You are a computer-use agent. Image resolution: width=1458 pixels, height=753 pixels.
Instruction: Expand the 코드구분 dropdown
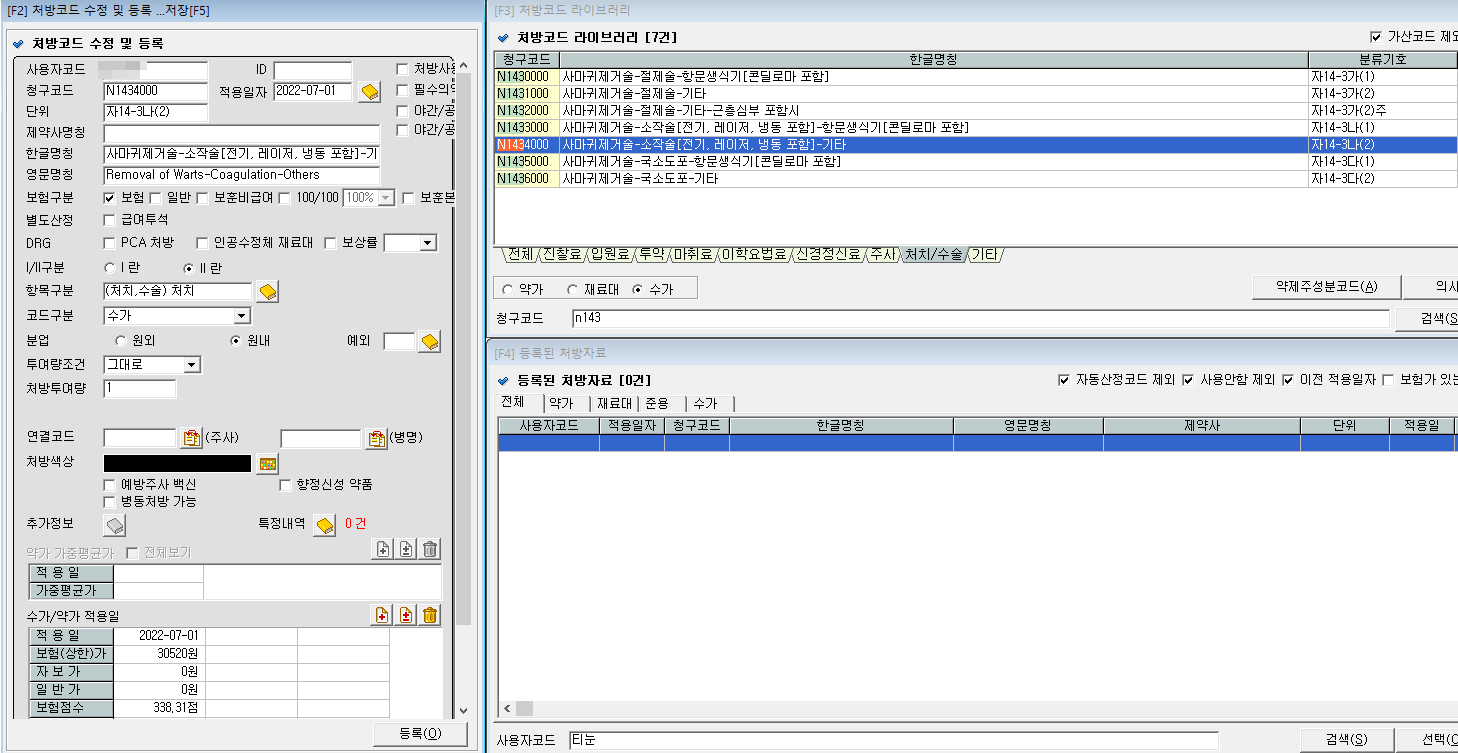pyautogui.click(x=241, y=316)
